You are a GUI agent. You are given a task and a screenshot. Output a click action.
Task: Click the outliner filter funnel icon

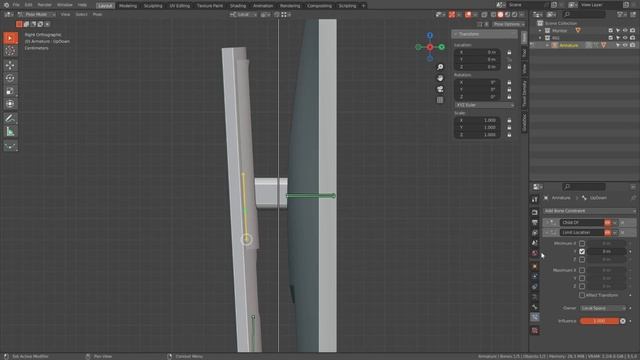pos(621,14)
